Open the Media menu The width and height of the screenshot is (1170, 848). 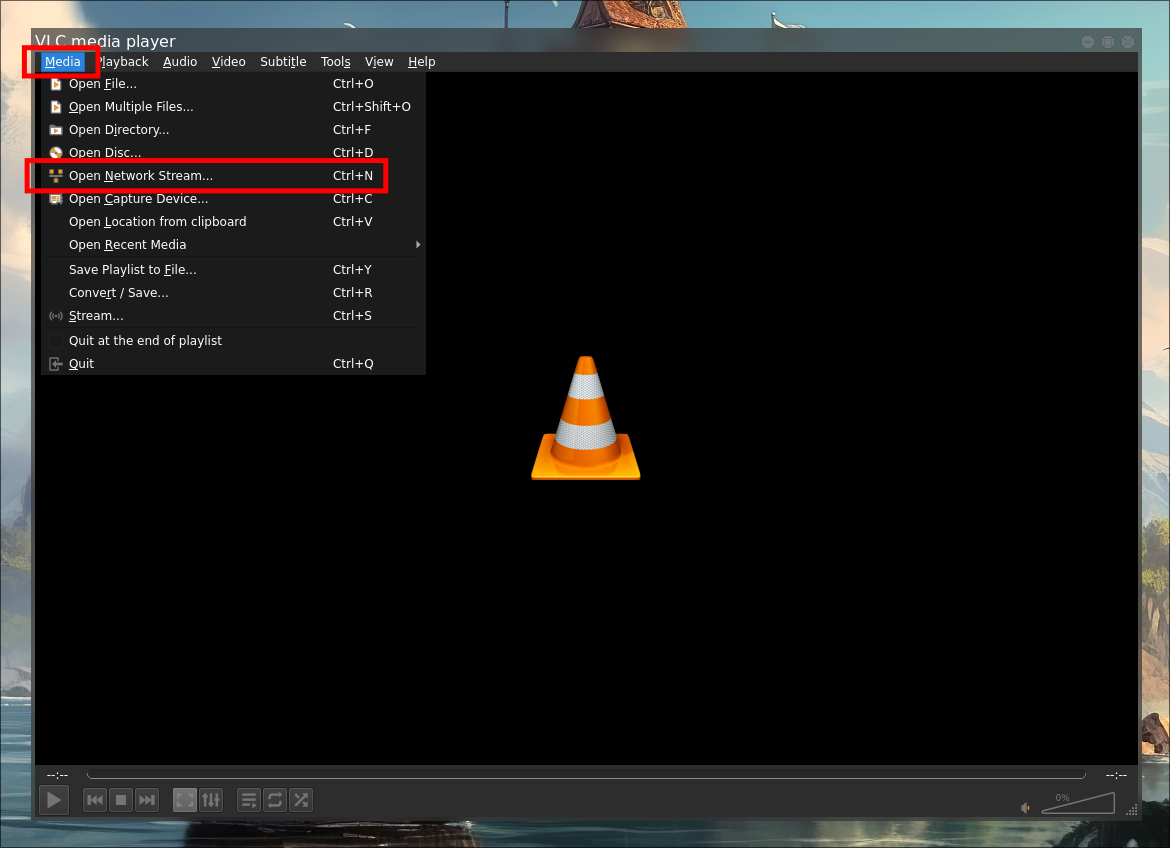[63, 62]
